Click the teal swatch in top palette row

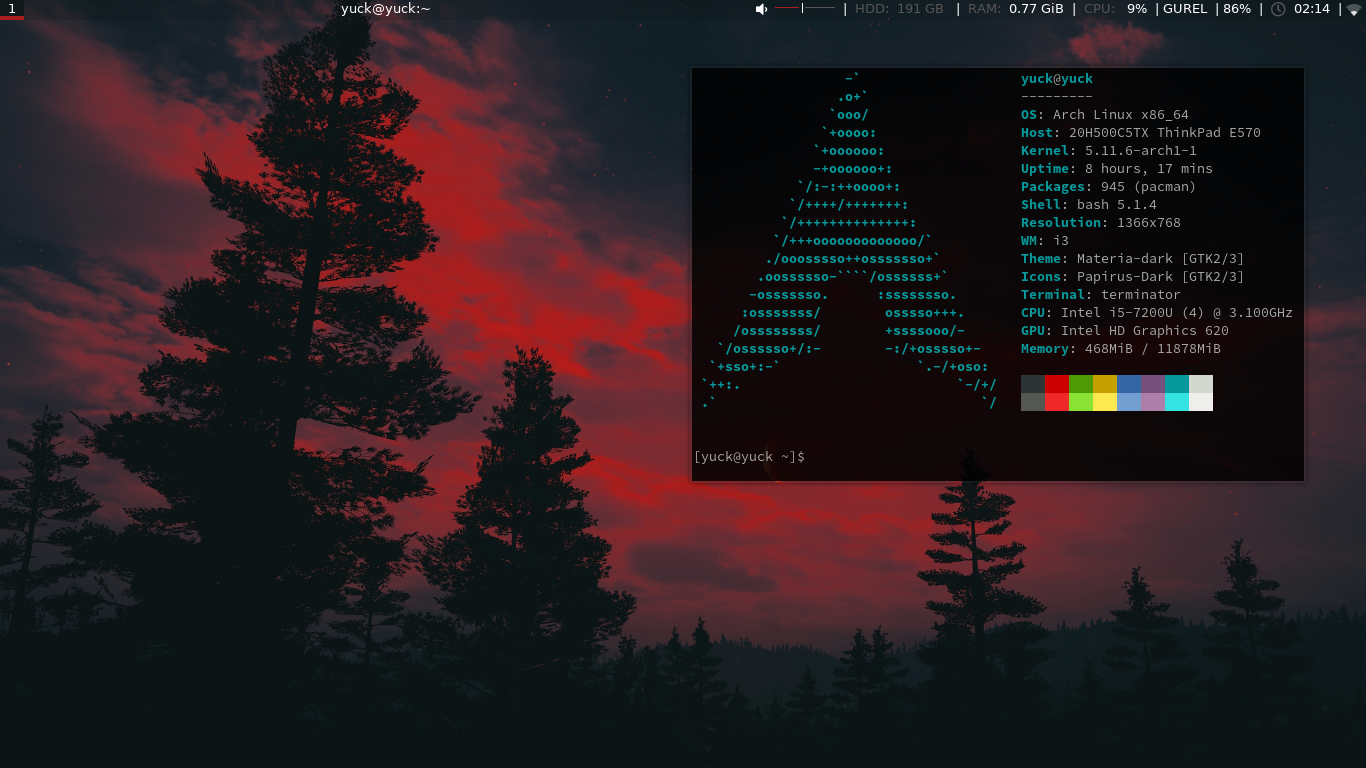coord(1177,384)
